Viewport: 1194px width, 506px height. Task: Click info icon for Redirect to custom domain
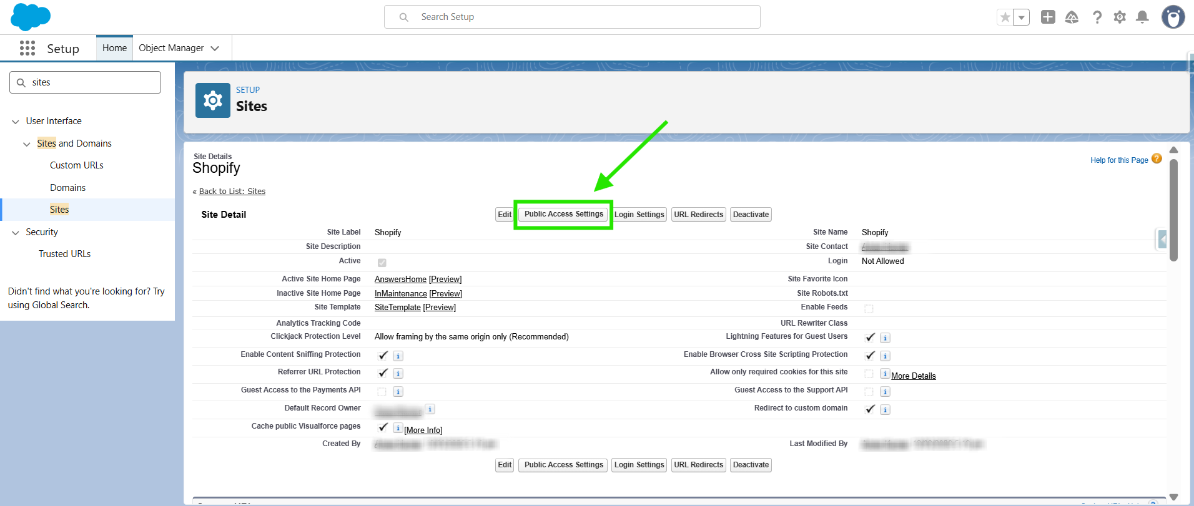tap(886, 409)
